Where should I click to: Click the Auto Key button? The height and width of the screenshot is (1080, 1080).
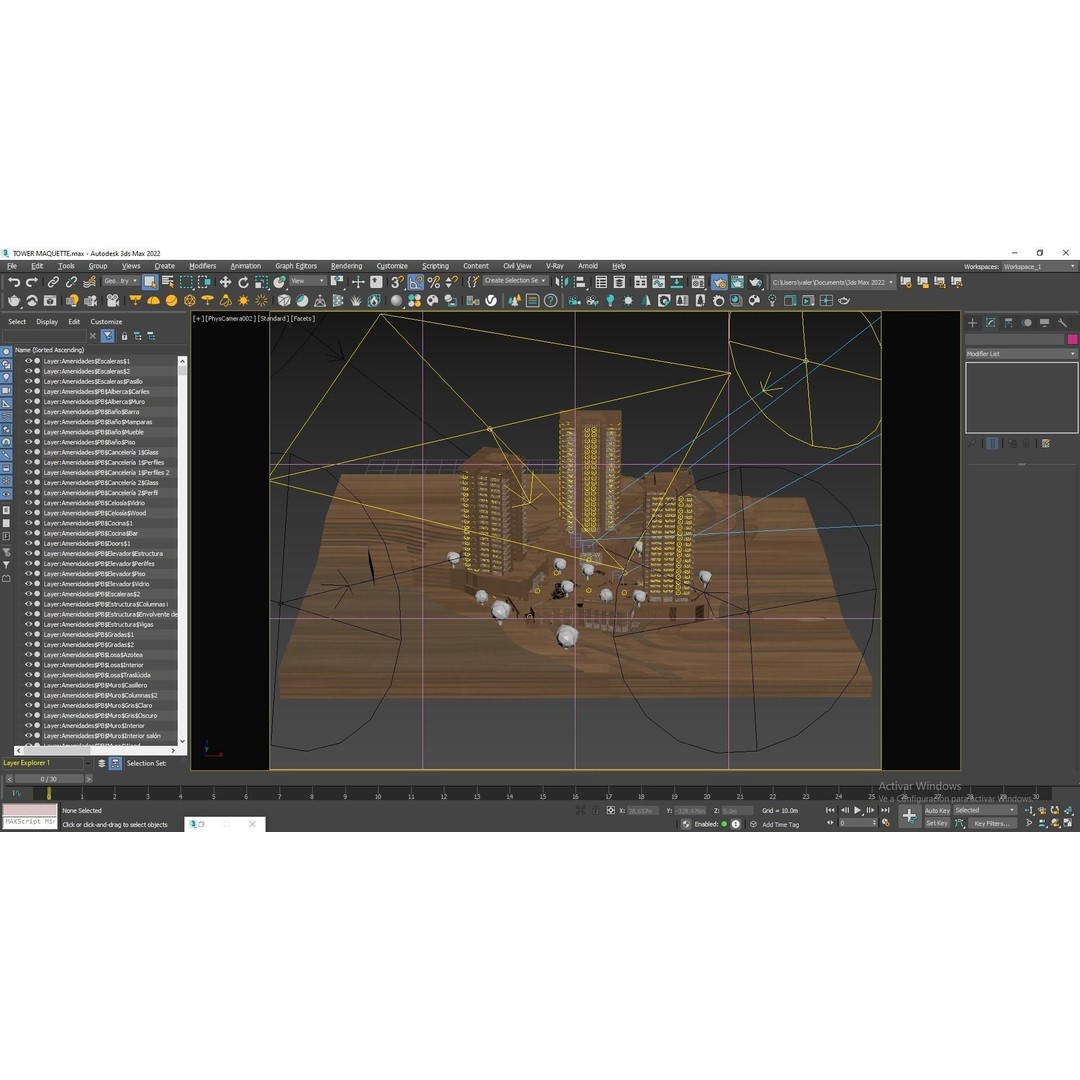[937, 811]
